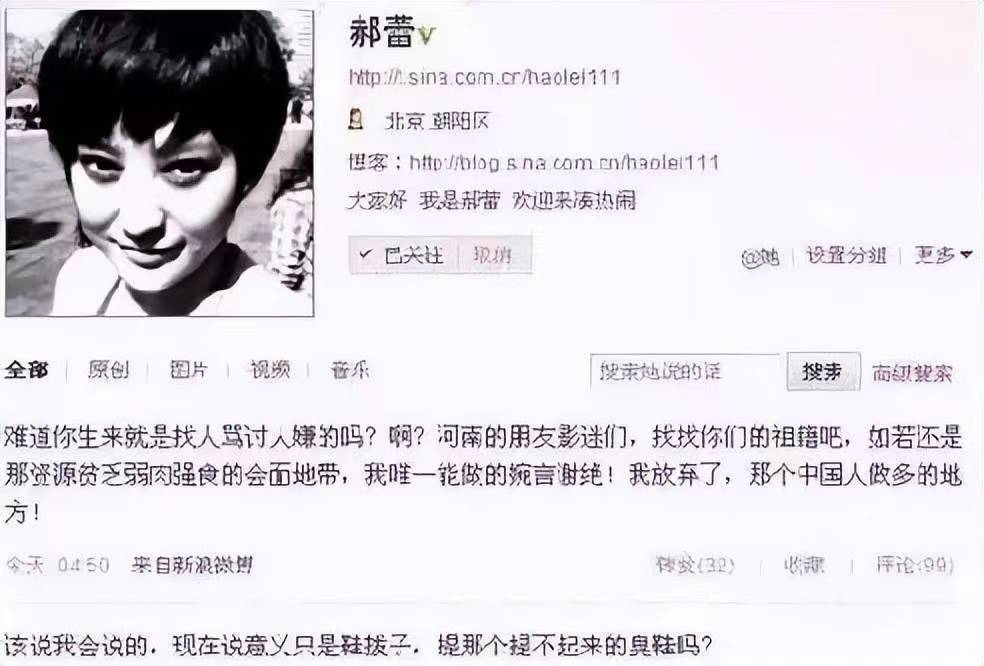The image size is (984, 666).
Task: Open the 视频 tab
Action: tap(270, 370)
